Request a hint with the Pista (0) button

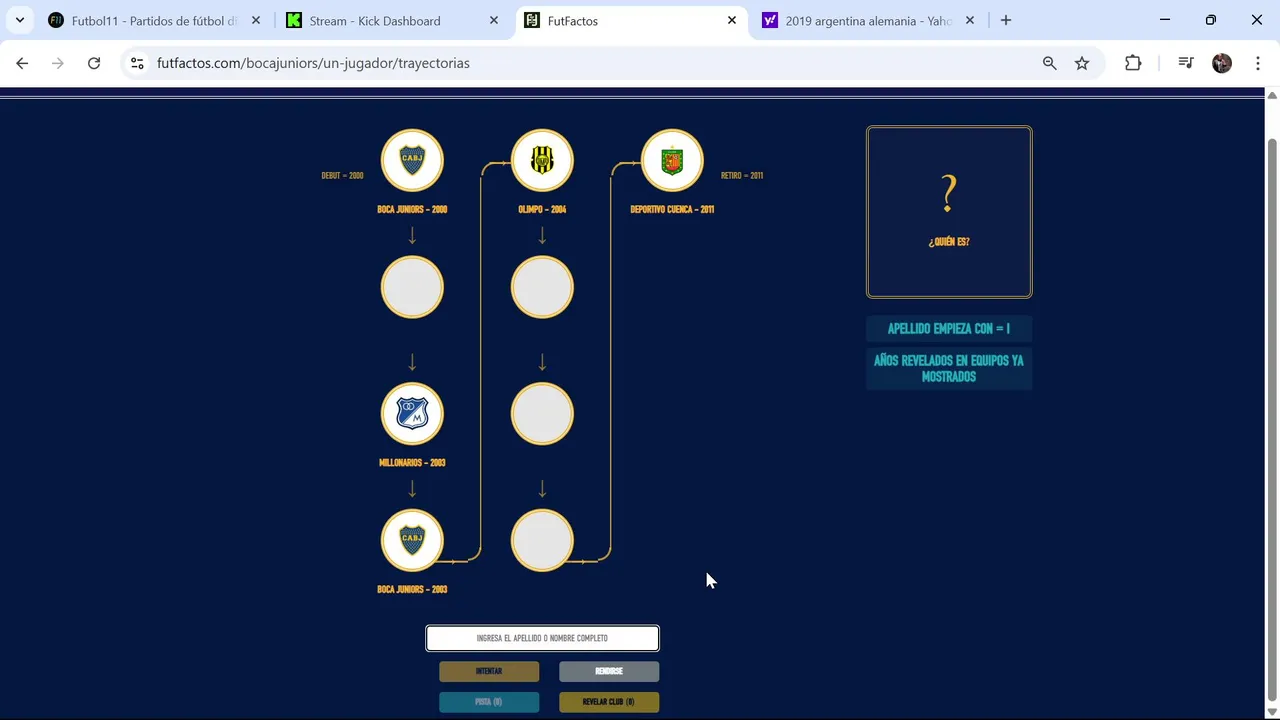tap(489, 702)
